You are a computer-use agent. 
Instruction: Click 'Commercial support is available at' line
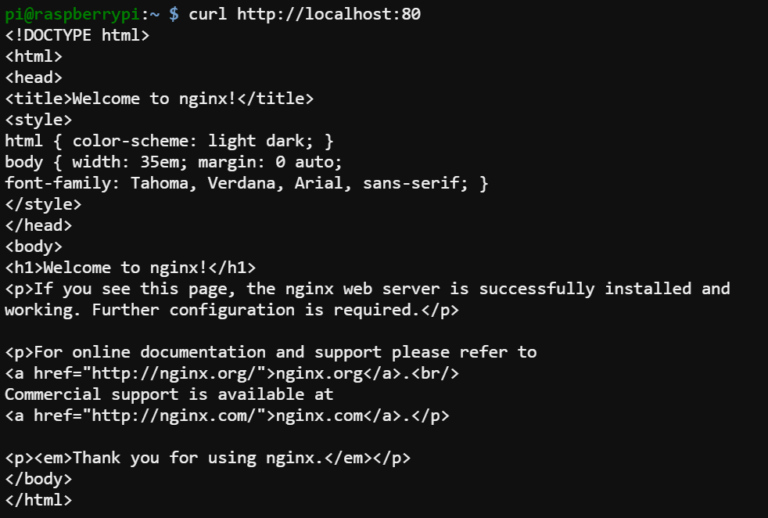click(x=169, y=394)
